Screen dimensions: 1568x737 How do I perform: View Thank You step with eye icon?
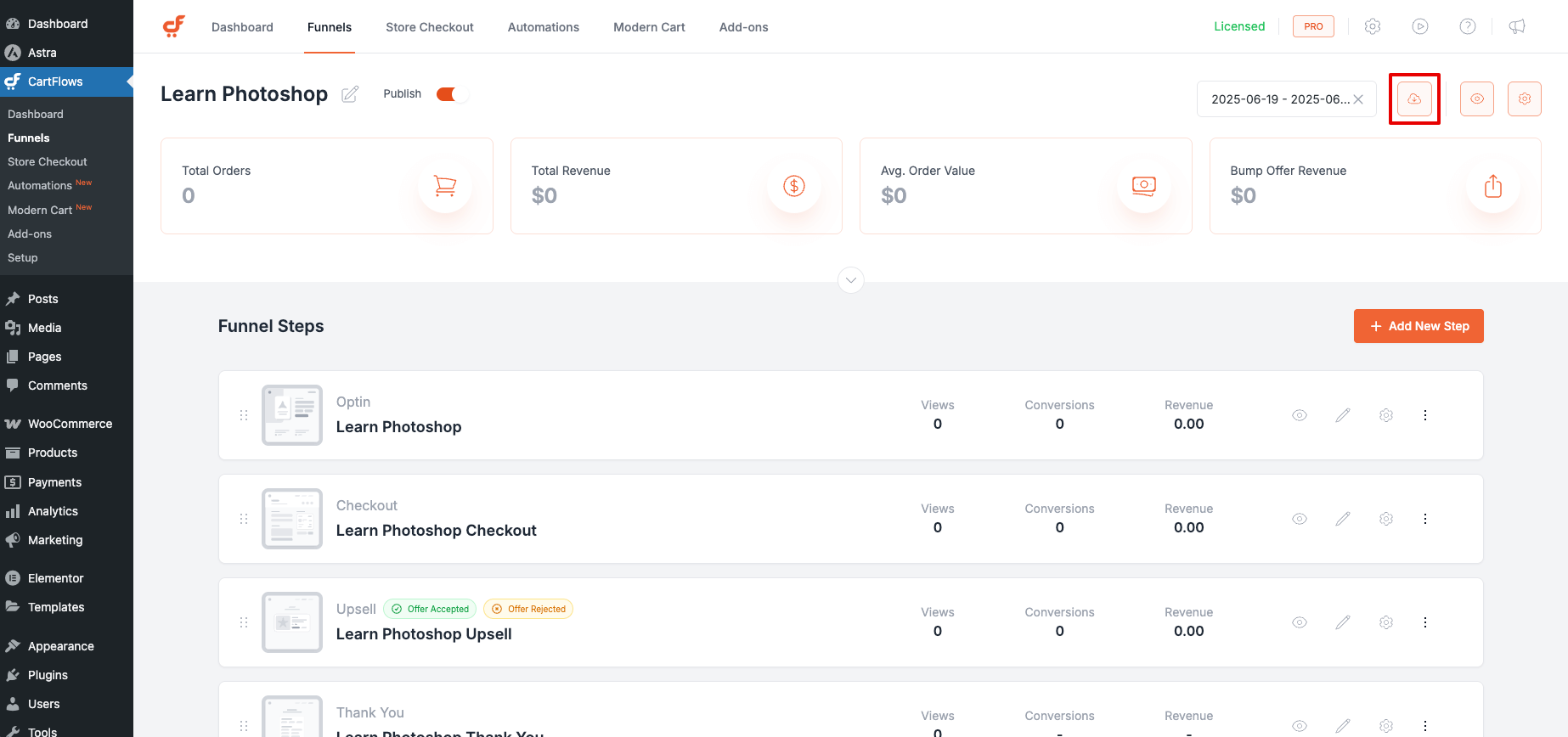pyautogui.click(x=1300, y=726)
